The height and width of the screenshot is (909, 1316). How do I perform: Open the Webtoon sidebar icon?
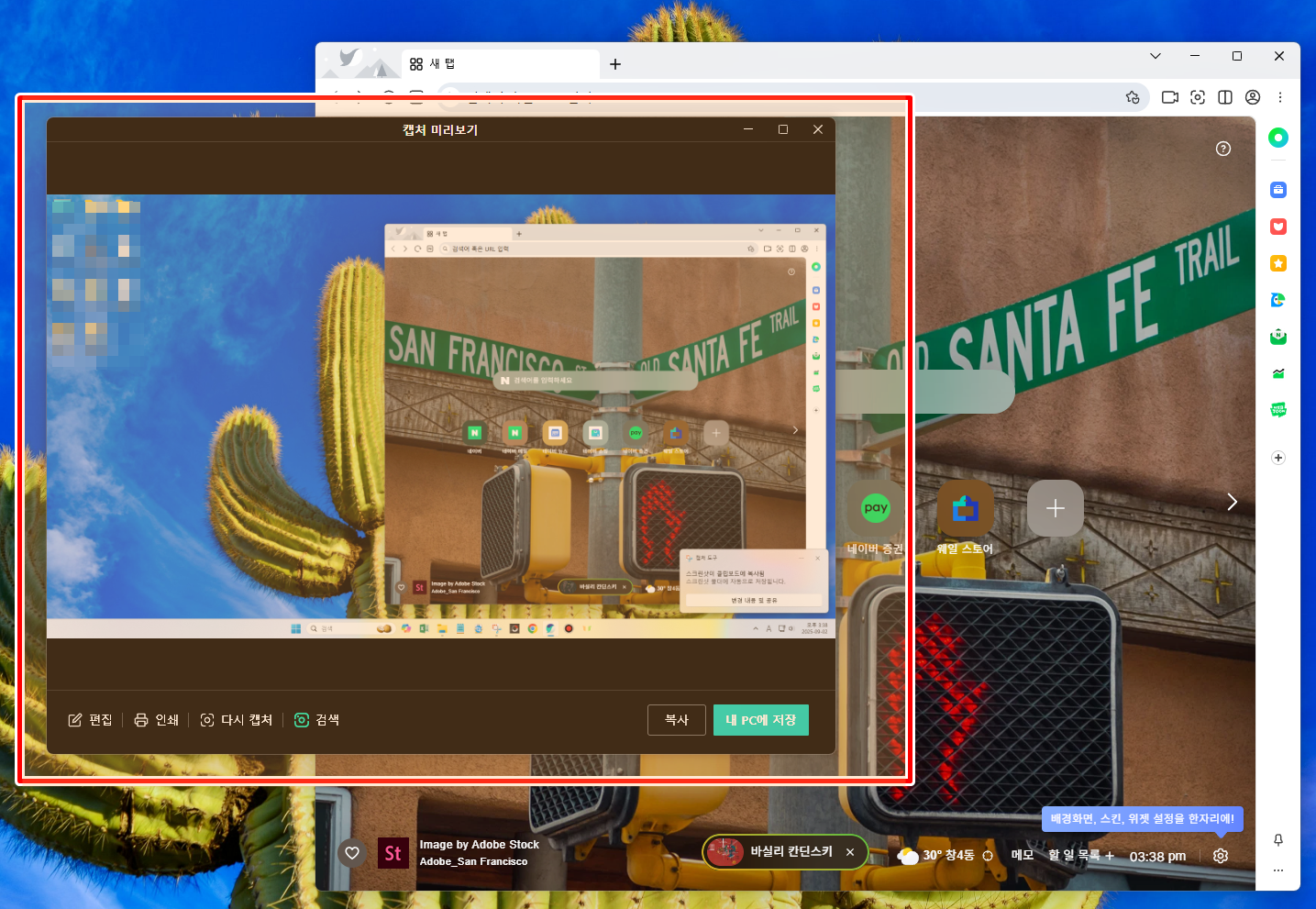[1278, 410]
